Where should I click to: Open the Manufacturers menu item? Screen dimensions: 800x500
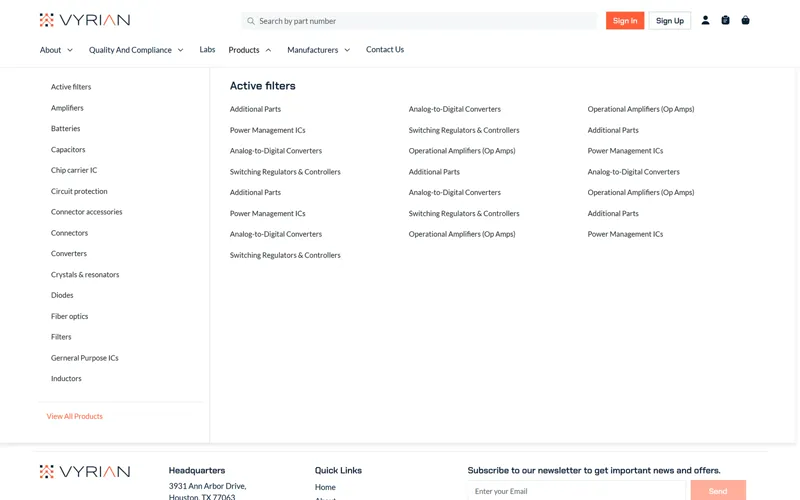point(313,50)
